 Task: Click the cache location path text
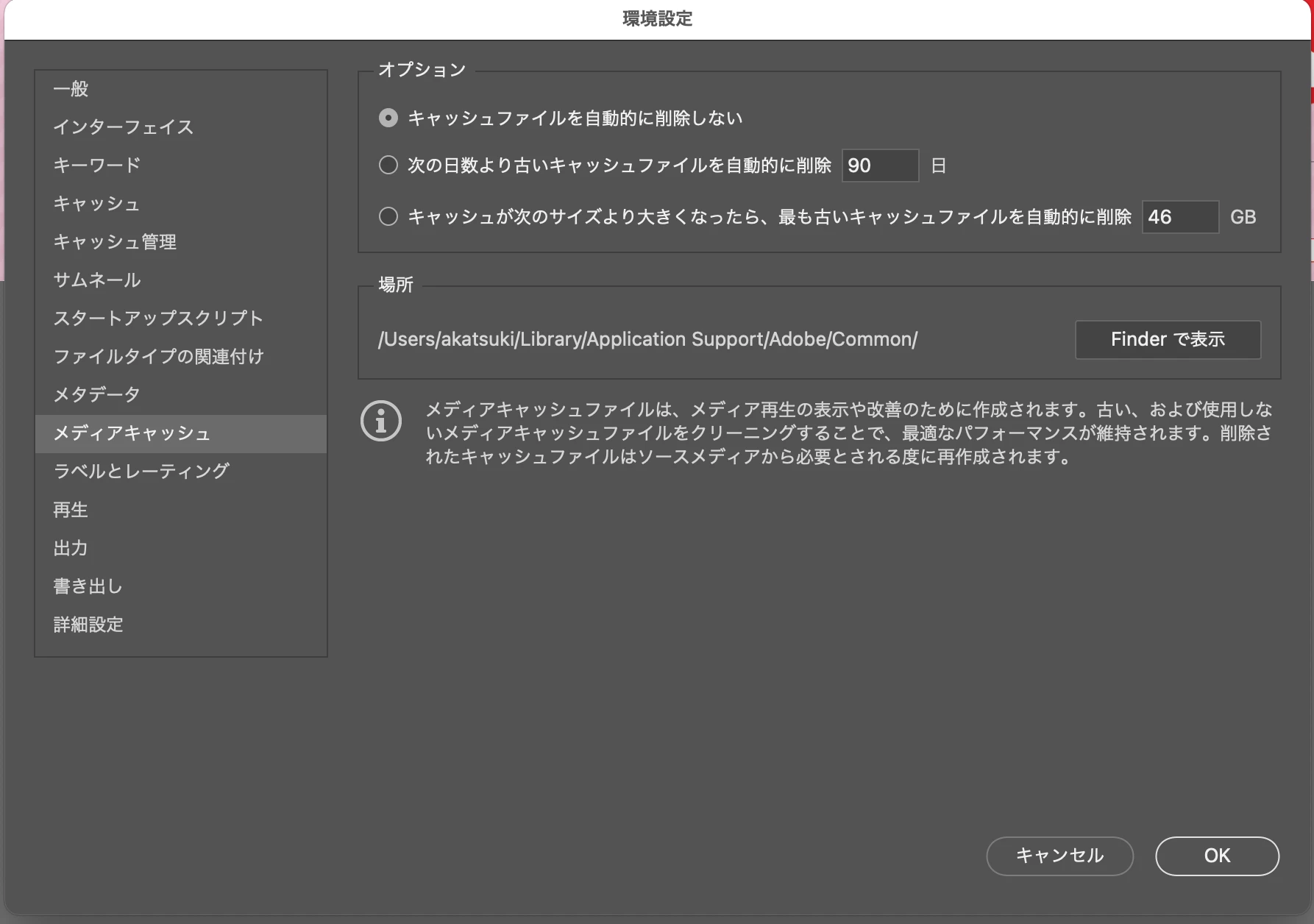tap(647, 339)
